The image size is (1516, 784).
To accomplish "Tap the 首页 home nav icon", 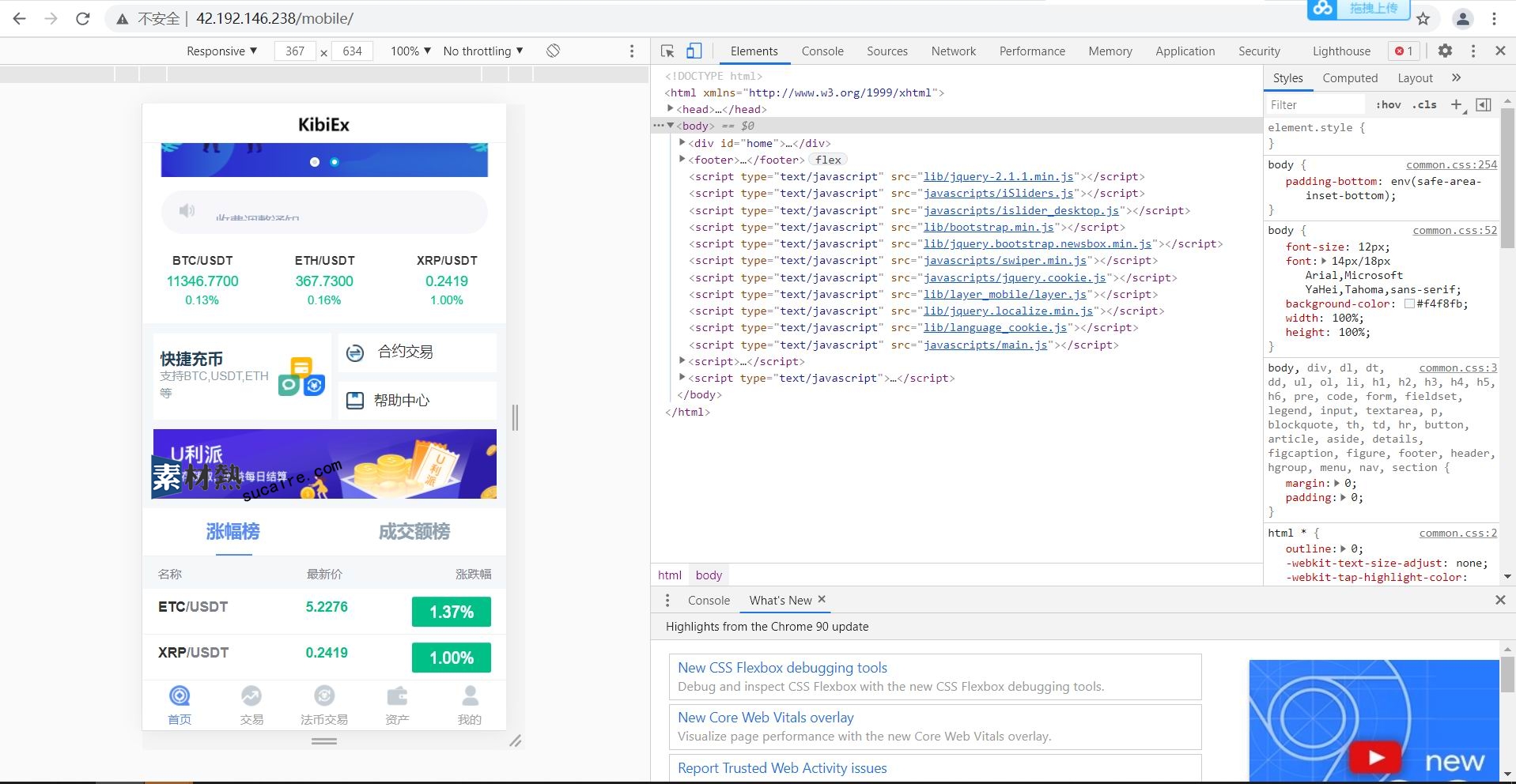I will (180, 696).
